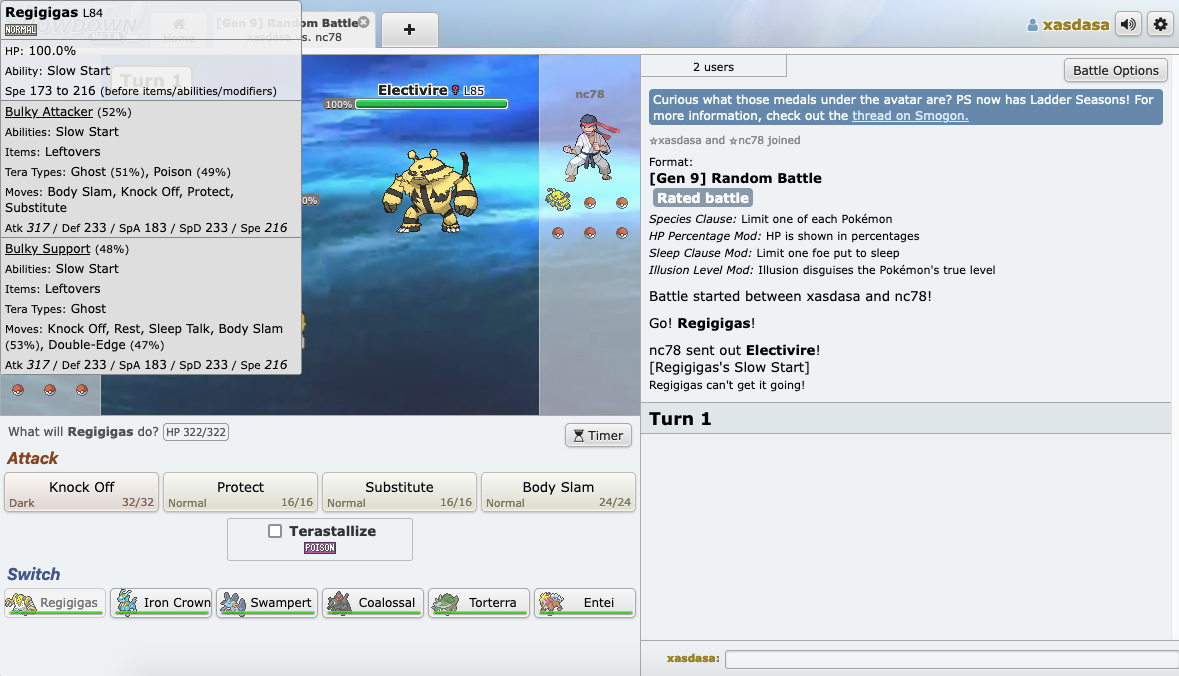Close the Random Battle tab
The image size is (1179, 676).
click(x=363, y=22)
